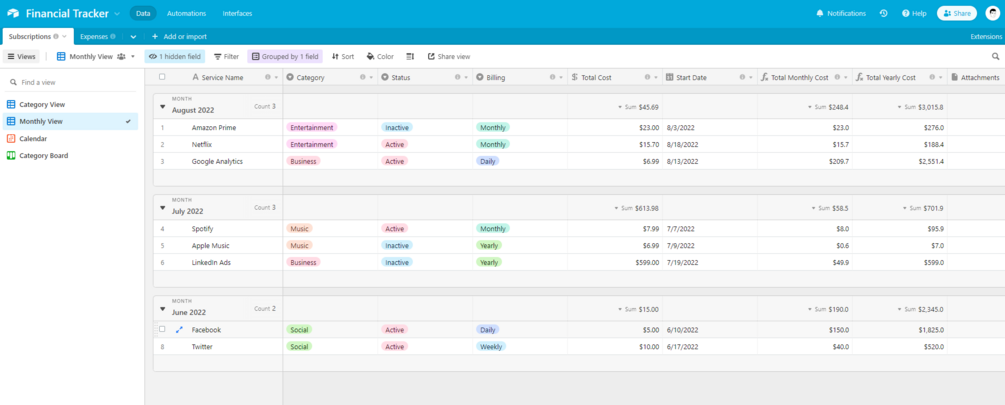Click Google Analytics total cost $6.99
Screen dimensions: 1005x405
[649, 161]
